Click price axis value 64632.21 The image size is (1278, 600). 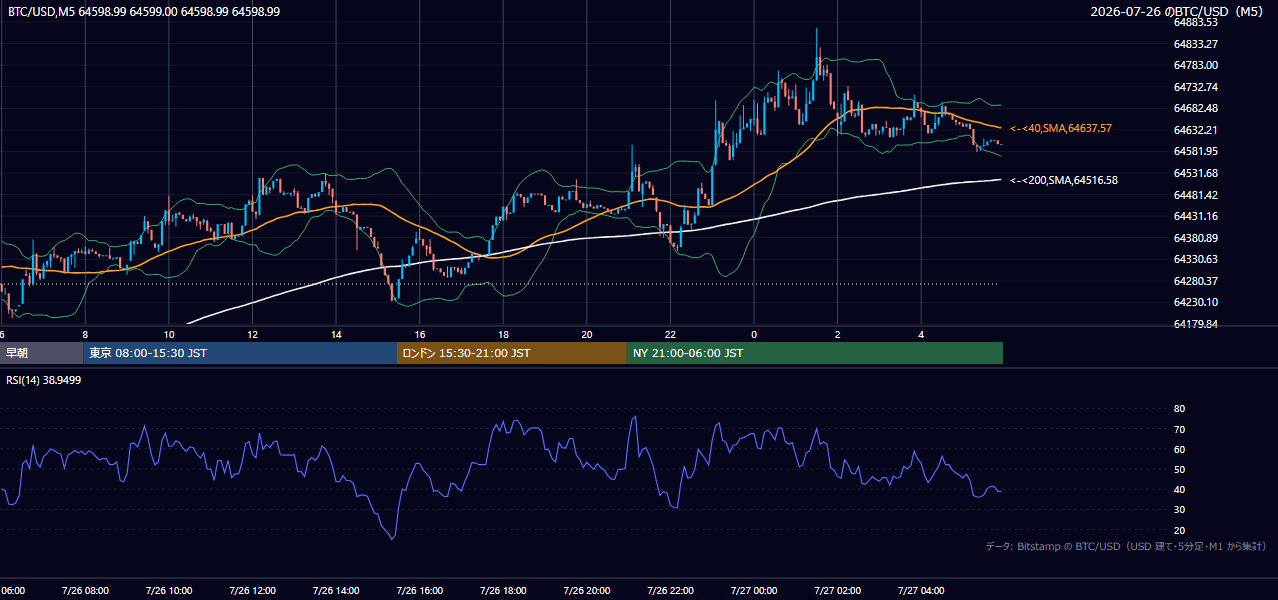coord(1195,130)
